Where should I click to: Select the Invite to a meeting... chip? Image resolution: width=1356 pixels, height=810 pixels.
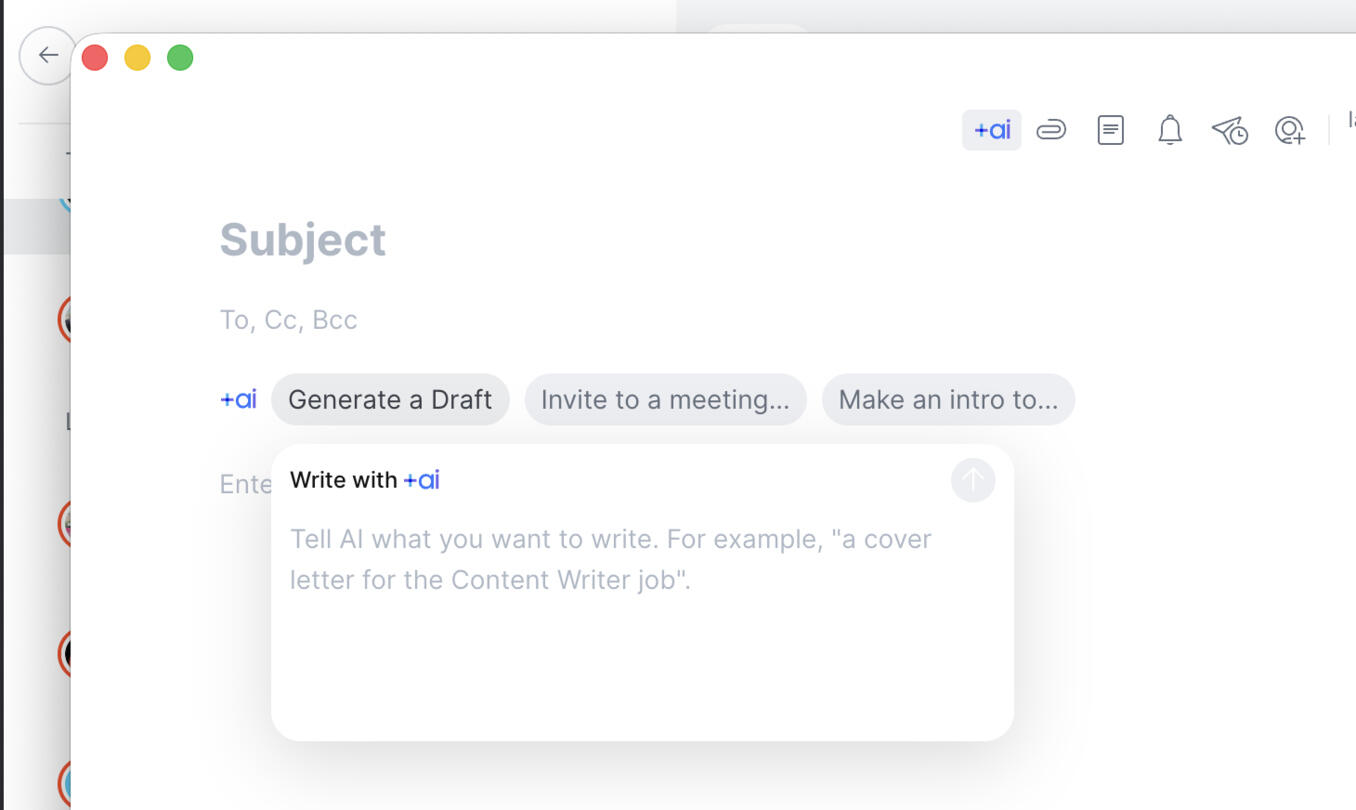tap(665, 399)
